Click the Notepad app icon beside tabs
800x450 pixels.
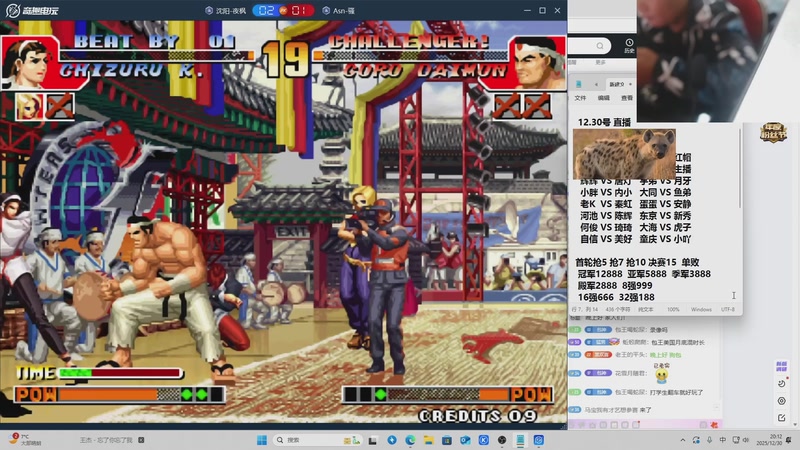click(579, 84)
